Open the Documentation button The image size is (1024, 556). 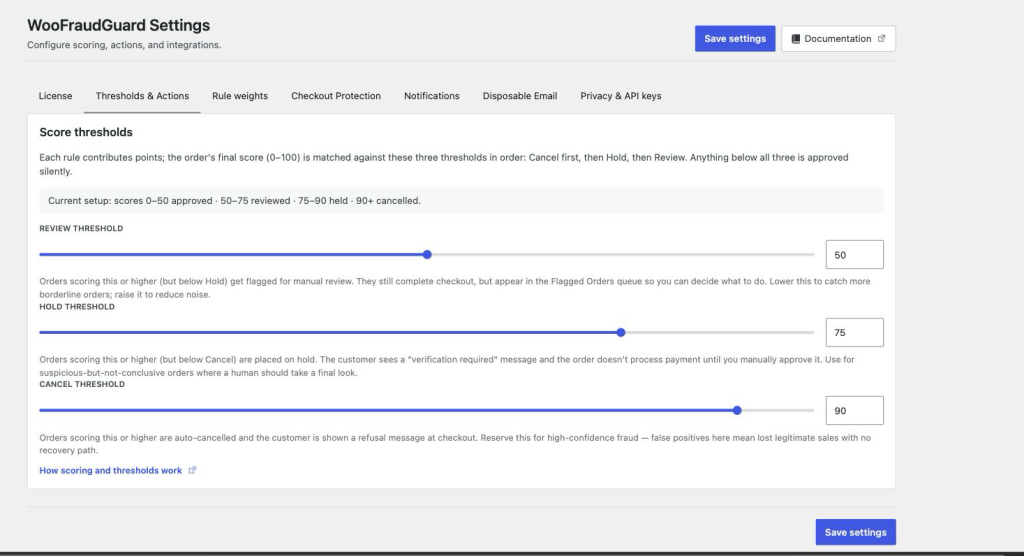coord(838,39)
